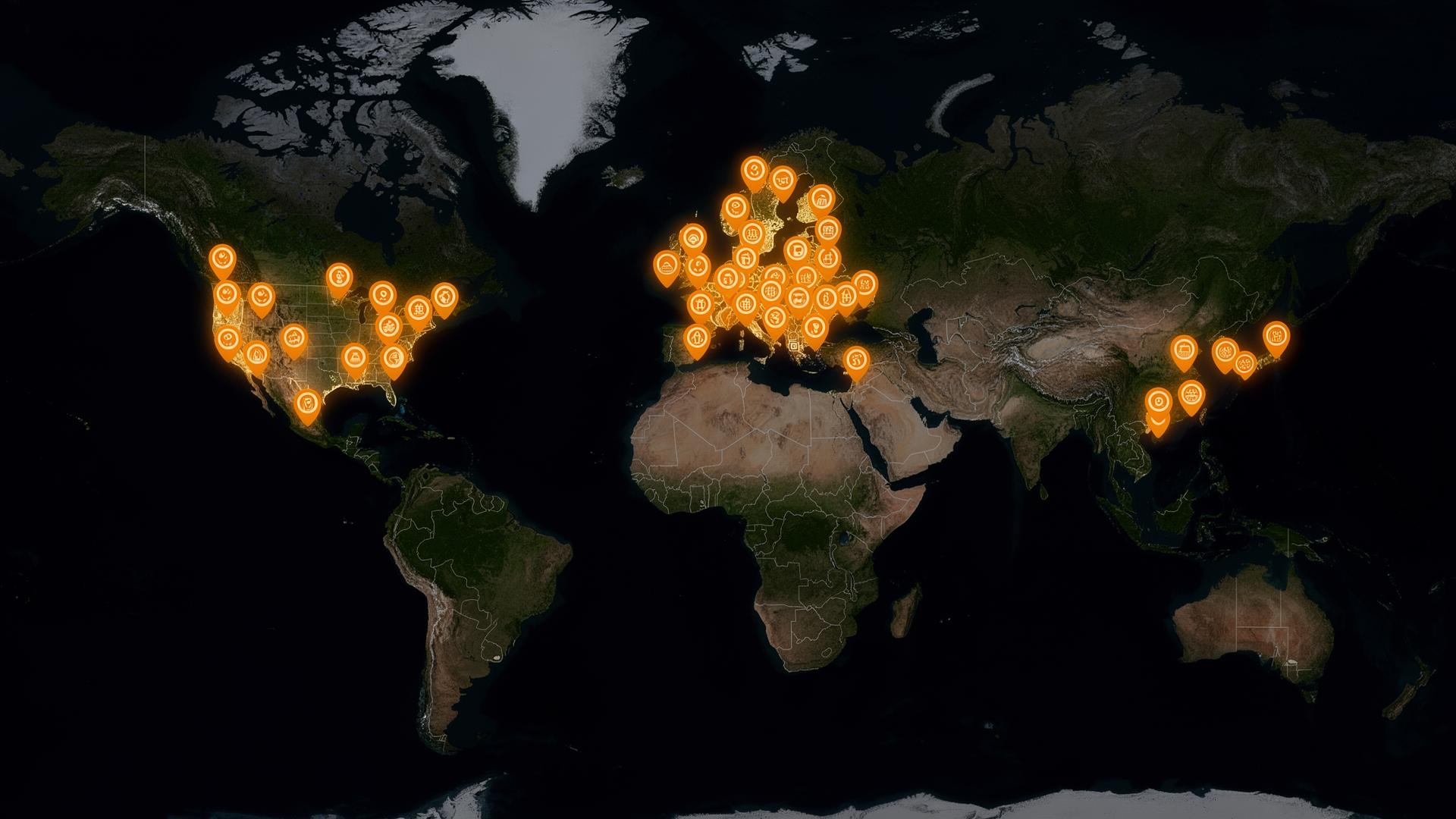Open the pin over Maine and New England

click(444, 300)
